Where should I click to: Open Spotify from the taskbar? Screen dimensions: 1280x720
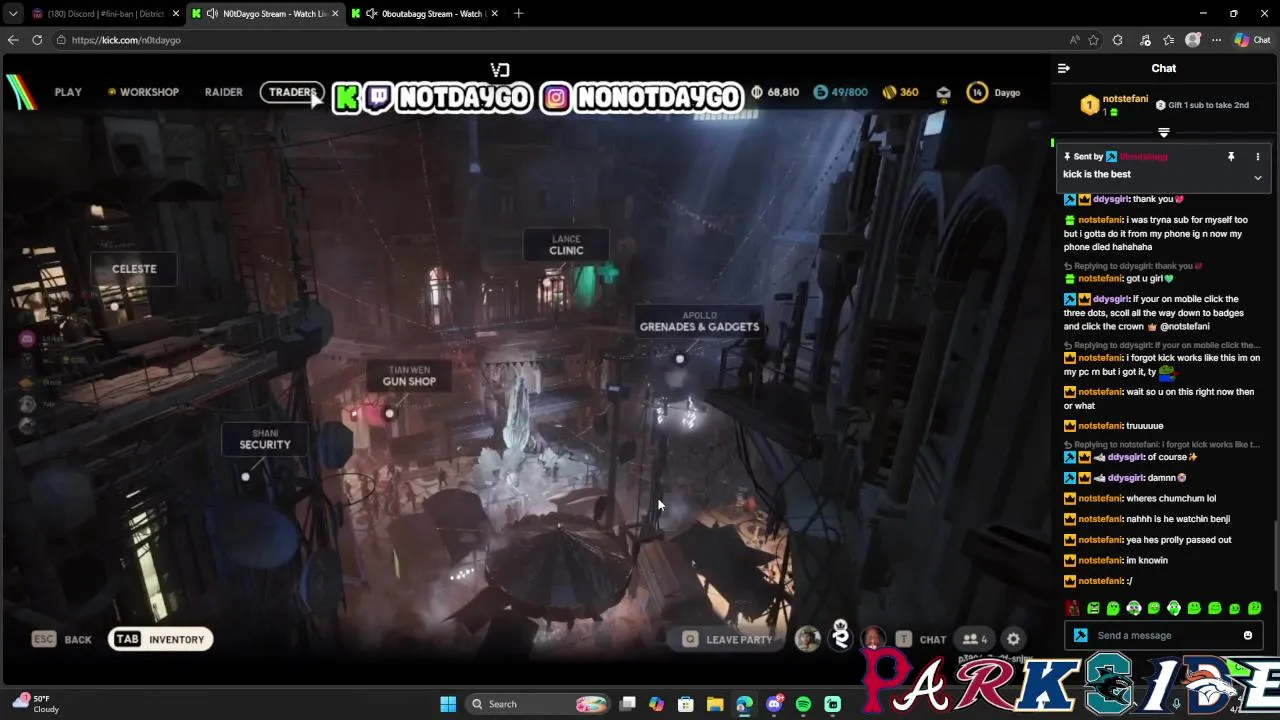click(x=803, y=704)
